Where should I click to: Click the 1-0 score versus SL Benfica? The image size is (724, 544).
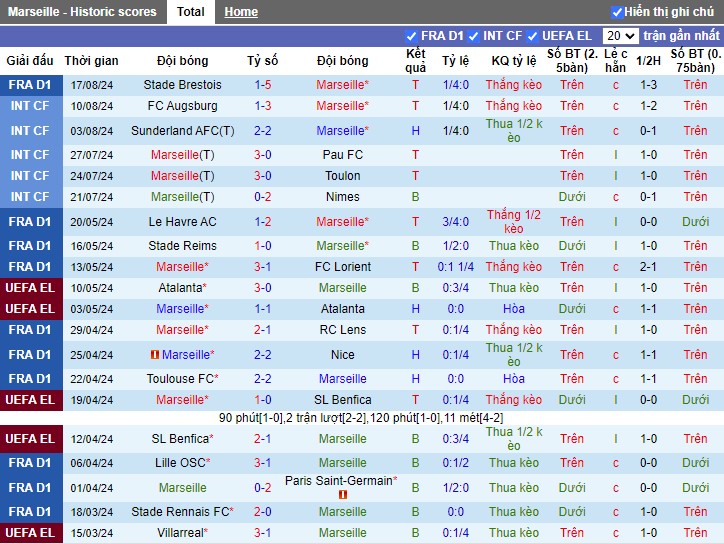(263, 399)
